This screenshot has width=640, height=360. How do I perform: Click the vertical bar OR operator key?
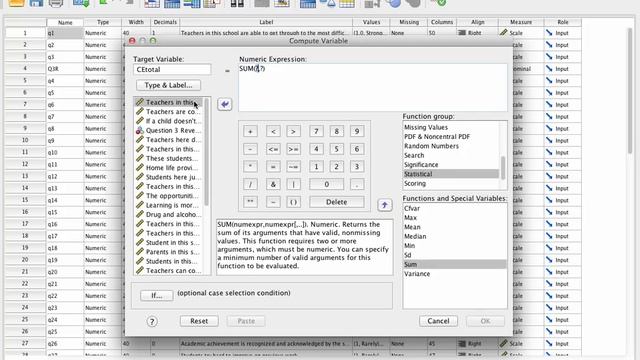[293, 184]
